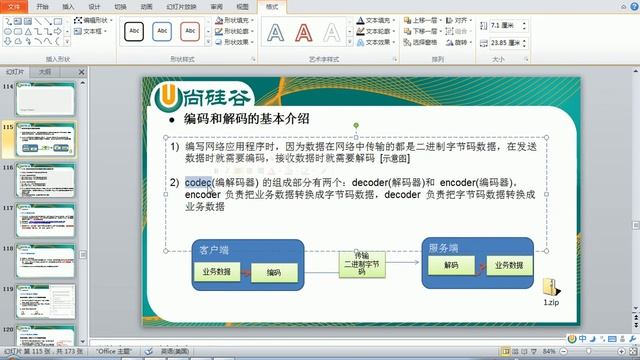Switch to Normal view in status bar

coord(506,351)
